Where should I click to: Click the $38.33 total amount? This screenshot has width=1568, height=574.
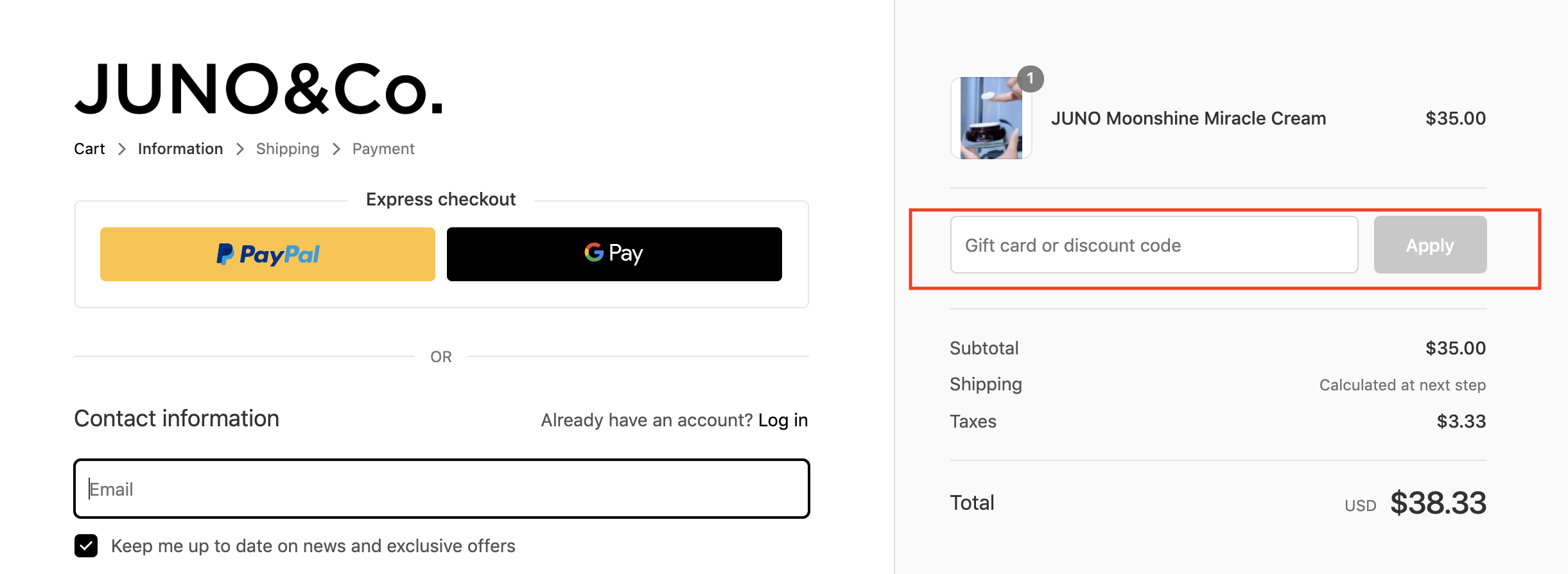click(1438, 503)
